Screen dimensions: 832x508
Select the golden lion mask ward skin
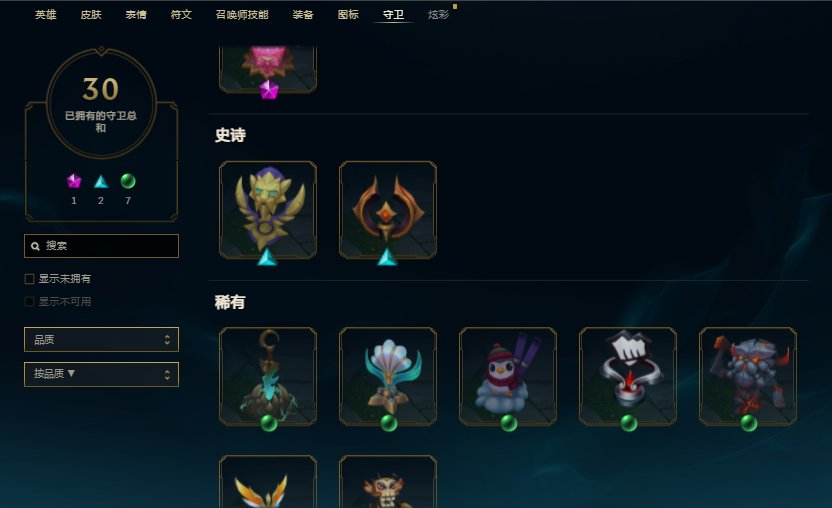pyautogui.click(x=268, y=210)
